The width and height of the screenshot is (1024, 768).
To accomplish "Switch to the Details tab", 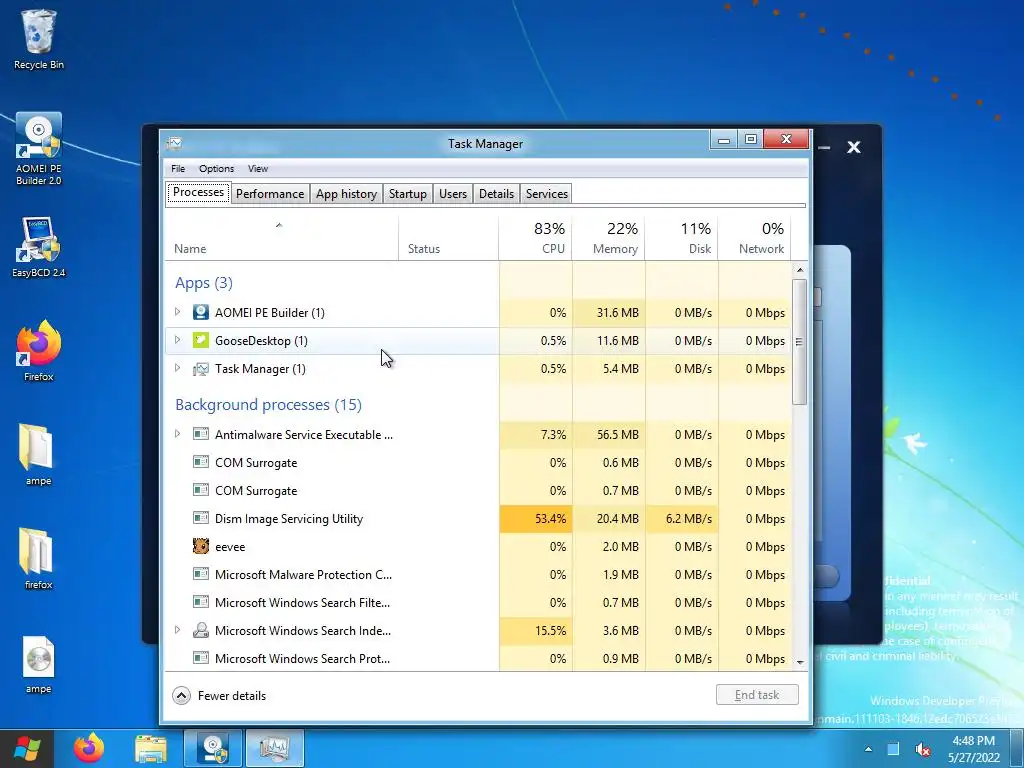I will tap(496, 194).
